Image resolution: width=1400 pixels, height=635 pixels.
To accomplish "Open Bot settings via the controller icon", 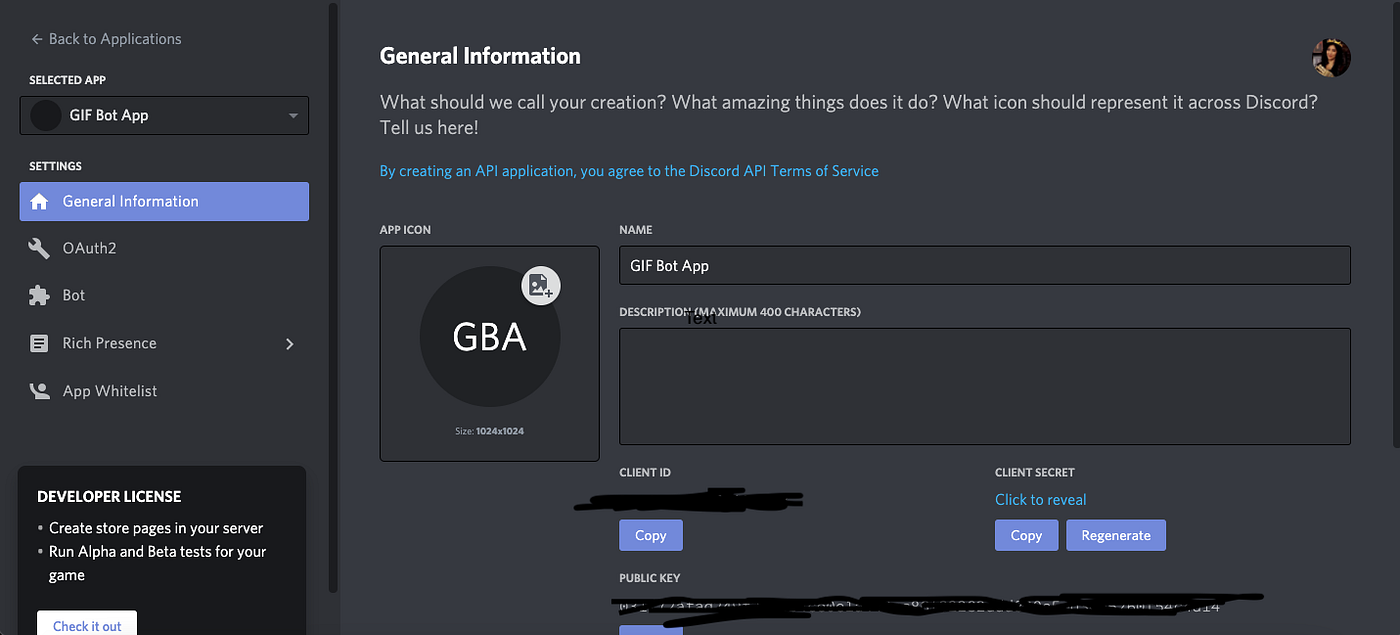I will coord(39,295).
